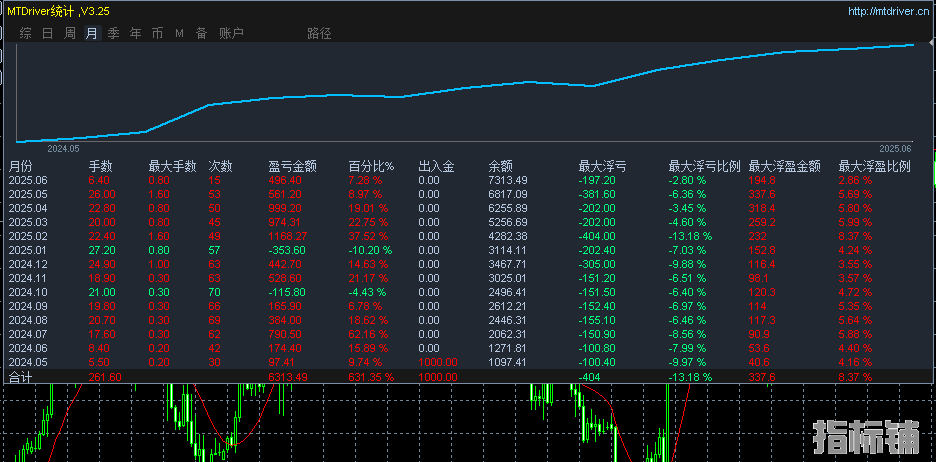
Task: Click the 次数 column header
Action: click(220, 167)
